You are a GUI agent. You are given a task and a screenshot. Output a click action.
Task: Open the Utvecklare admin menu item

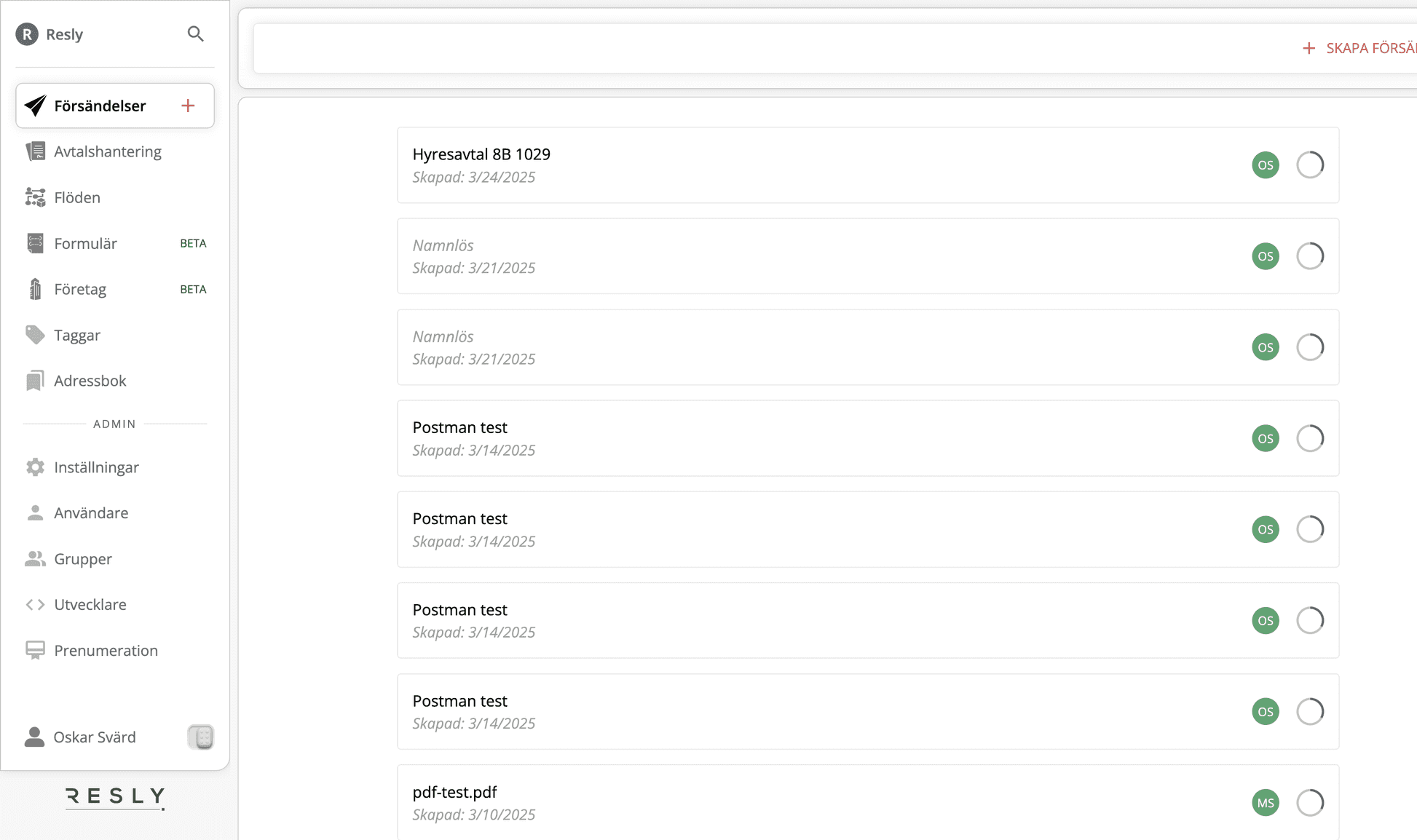(90, 605)
